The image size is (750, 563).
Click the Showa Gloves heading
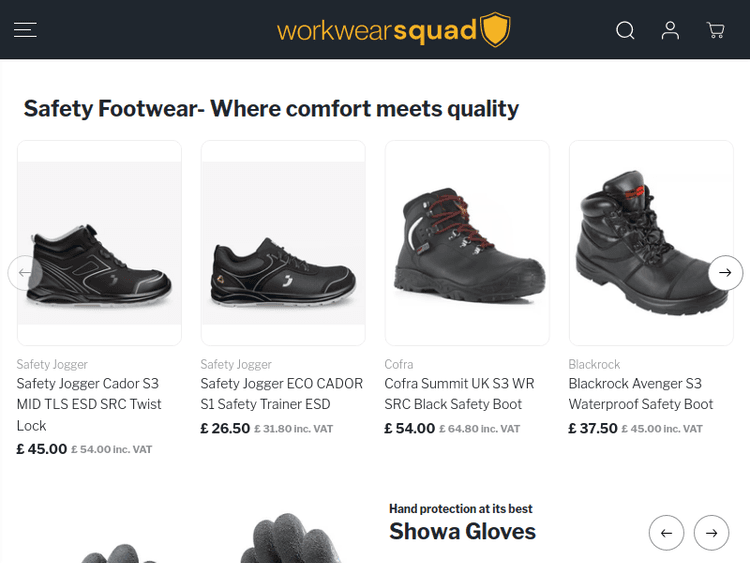(x=462, y=531)
